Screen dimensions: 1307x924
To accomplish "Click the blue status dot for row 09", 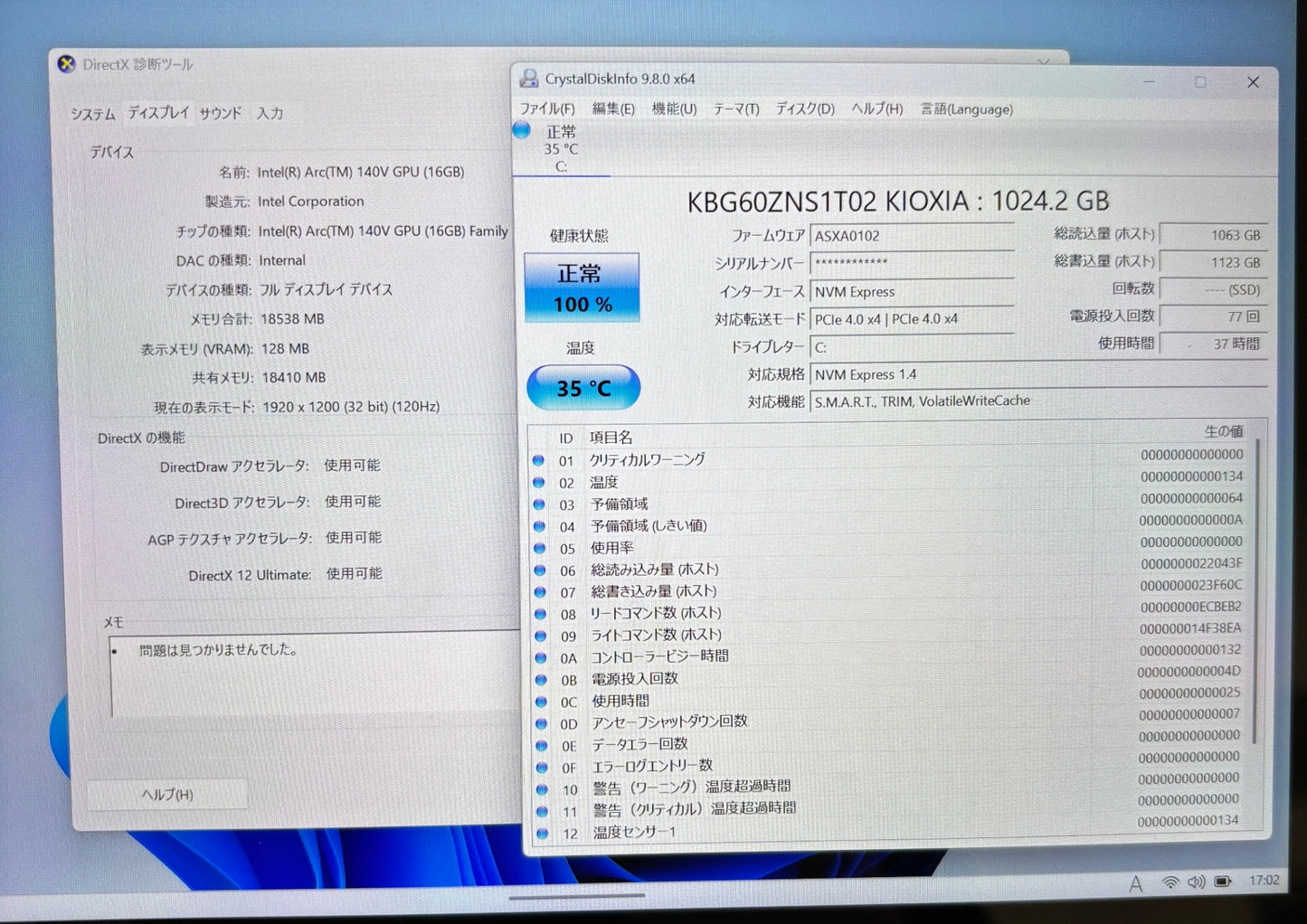I will tap(541, 636).
